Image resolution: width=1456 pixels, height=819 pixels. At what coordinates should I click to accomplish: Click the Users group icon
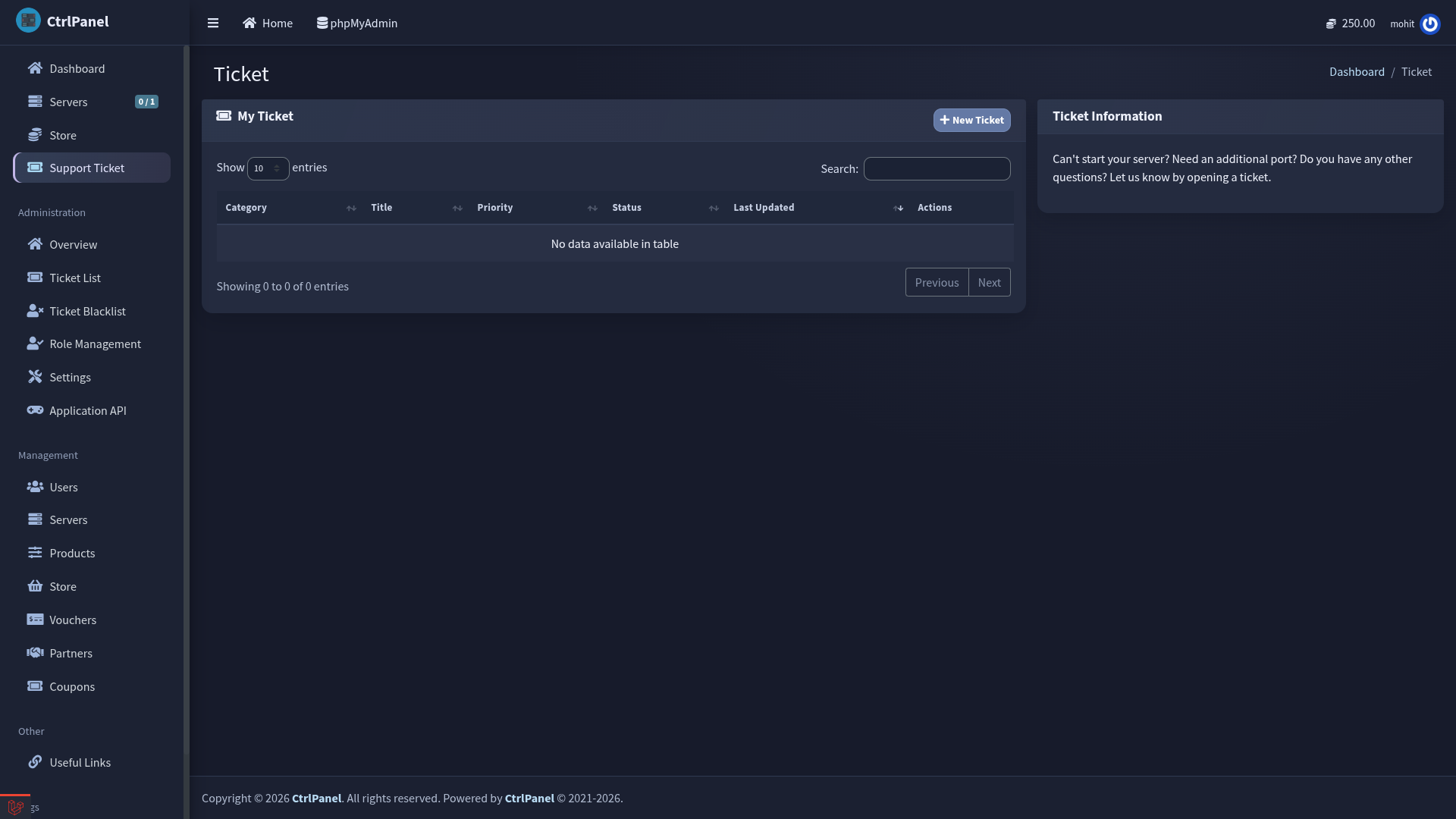[x=35, y=487]
